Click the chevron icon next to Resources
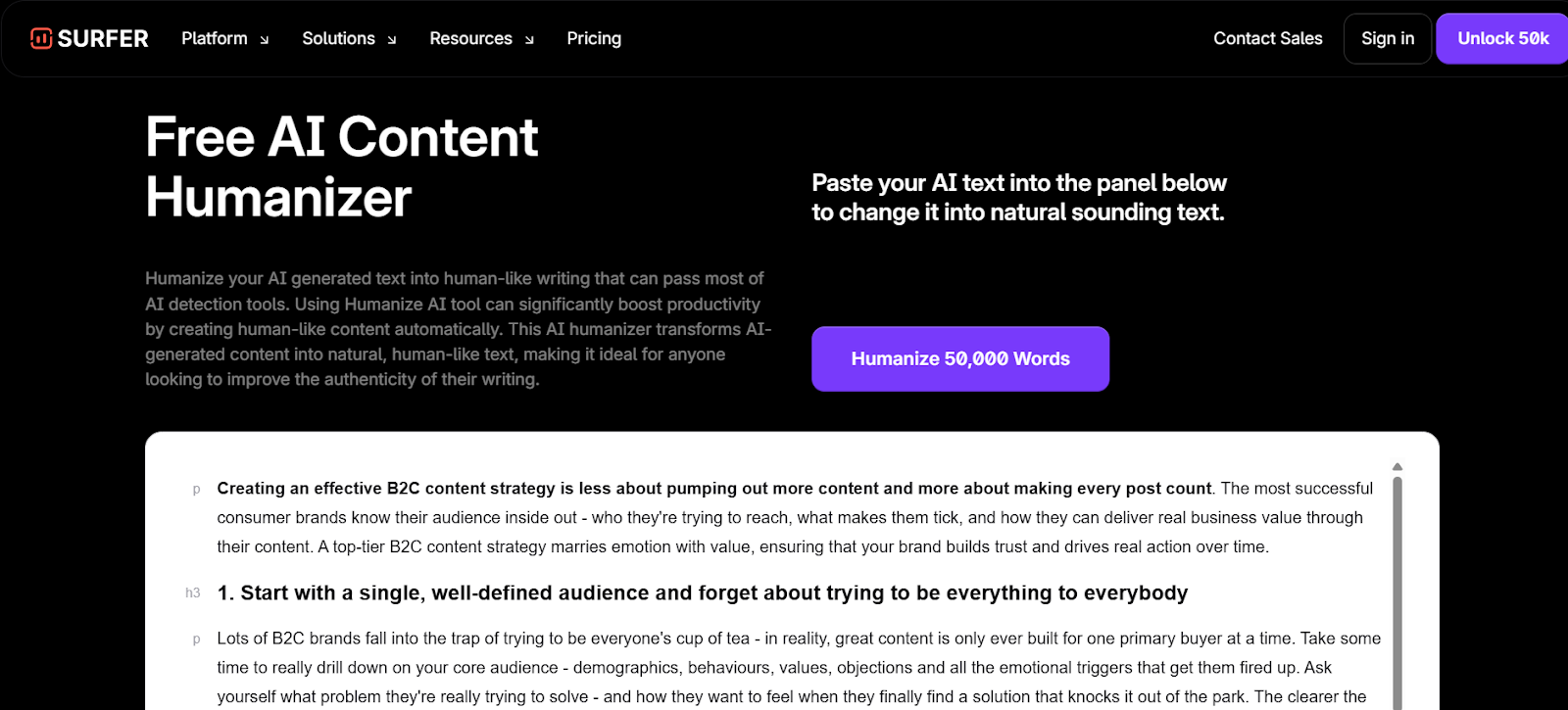This screenshot has width=1568, height=710. 529,40
